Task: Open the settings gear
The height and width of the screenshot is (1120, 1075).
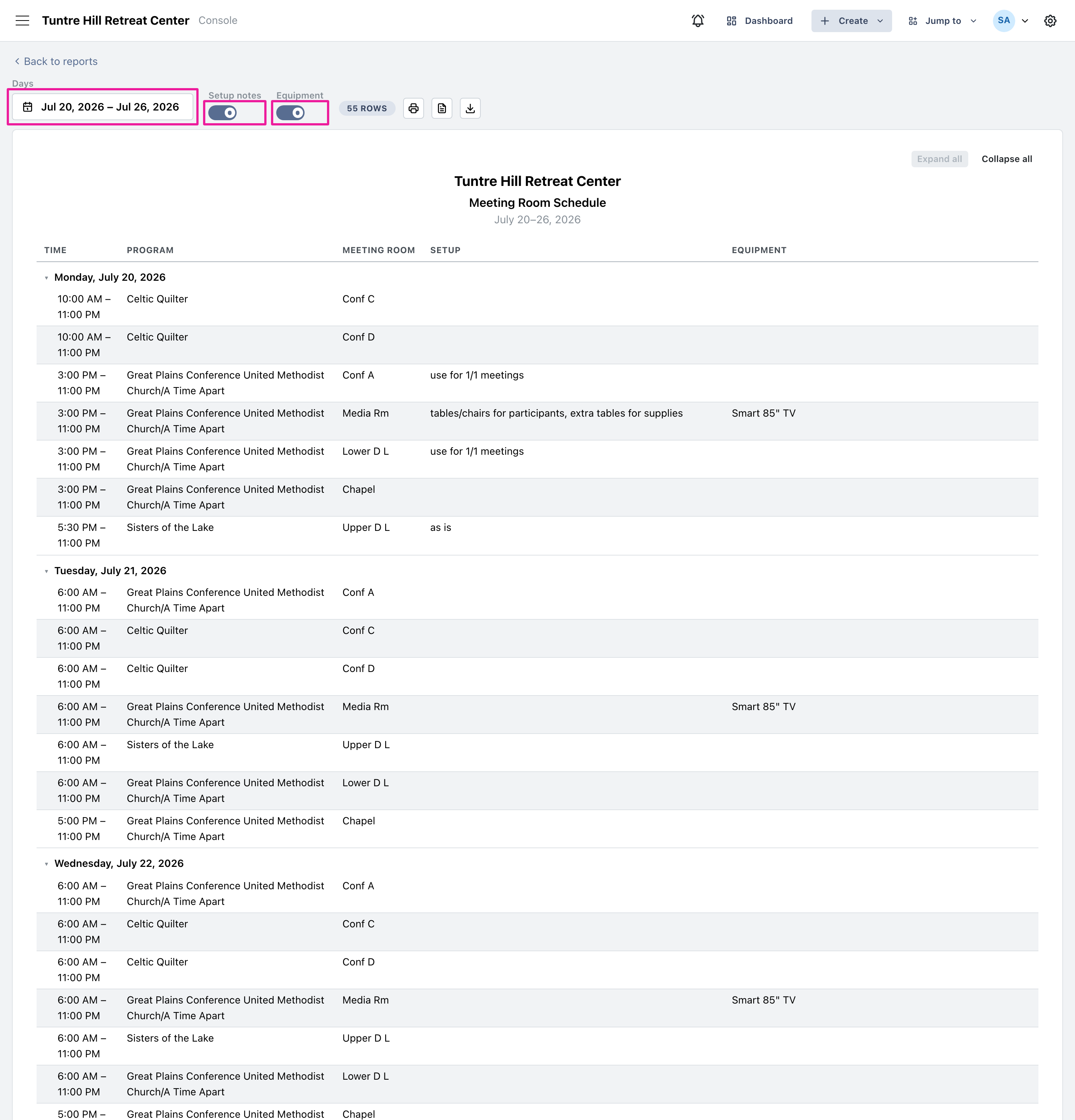Action: coord(1050,21)
